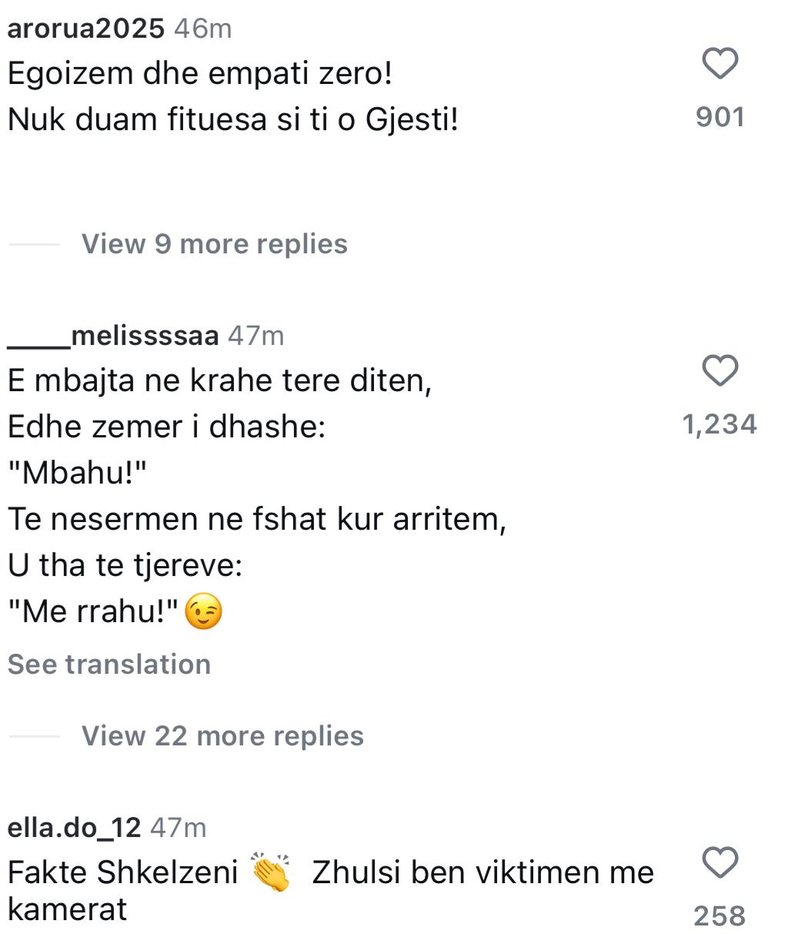Click the 46m timestamp on arorua2025's comment
Image resolution: width=785 pixels, height=934 pixels.
click(x=203, y=29)
